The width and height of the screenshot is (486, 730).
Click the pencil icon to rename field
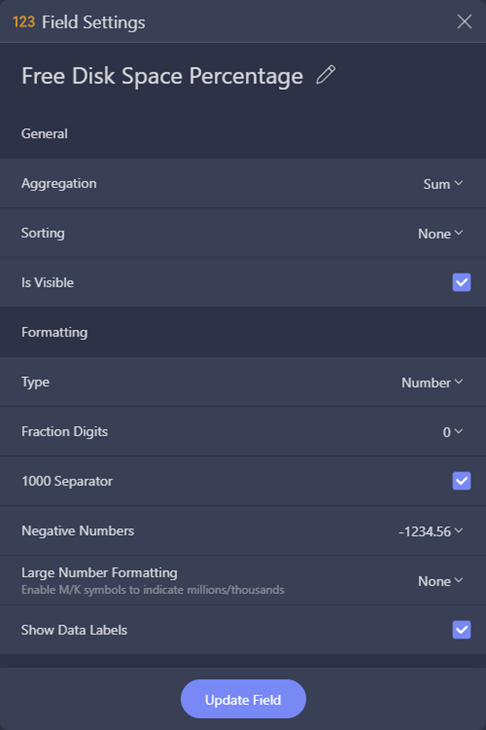click(326, 75)
